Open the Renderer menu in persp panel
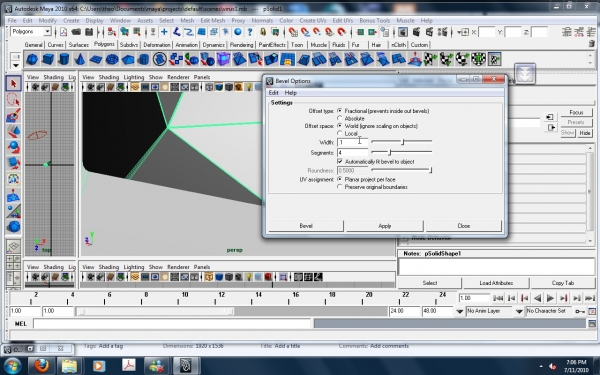Image resolution: width=600 pixels, height=375 pixels. pyautogui.click(x=178, y=77)
